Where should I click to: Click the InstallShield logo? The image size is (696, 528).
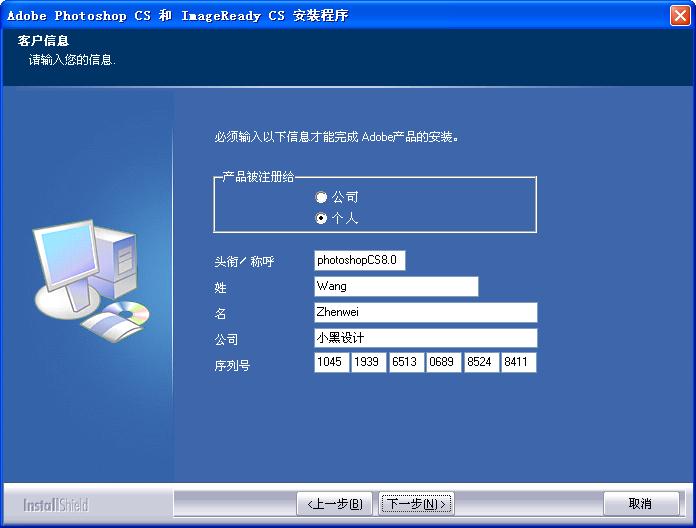56,504
